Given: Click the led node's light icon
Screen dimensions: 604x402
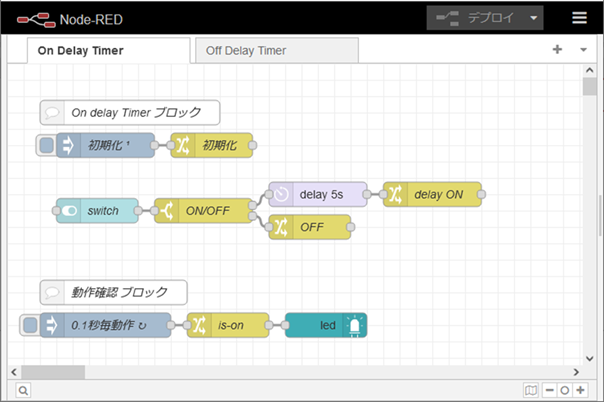Looking at the screenshot, I should [x=354, y=325].
